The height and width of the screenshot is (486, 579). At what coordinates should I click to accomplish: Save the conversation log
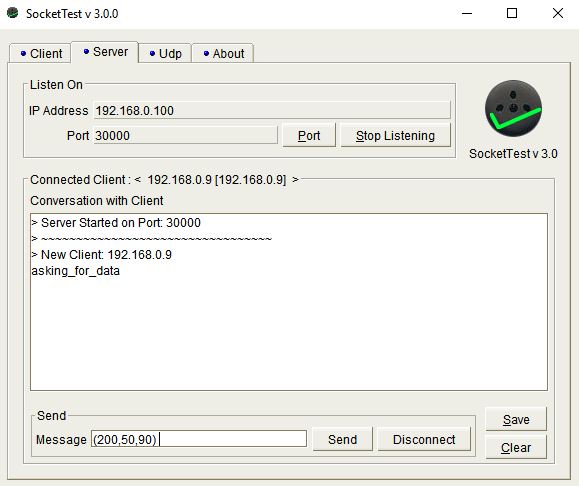click(516, 420)
